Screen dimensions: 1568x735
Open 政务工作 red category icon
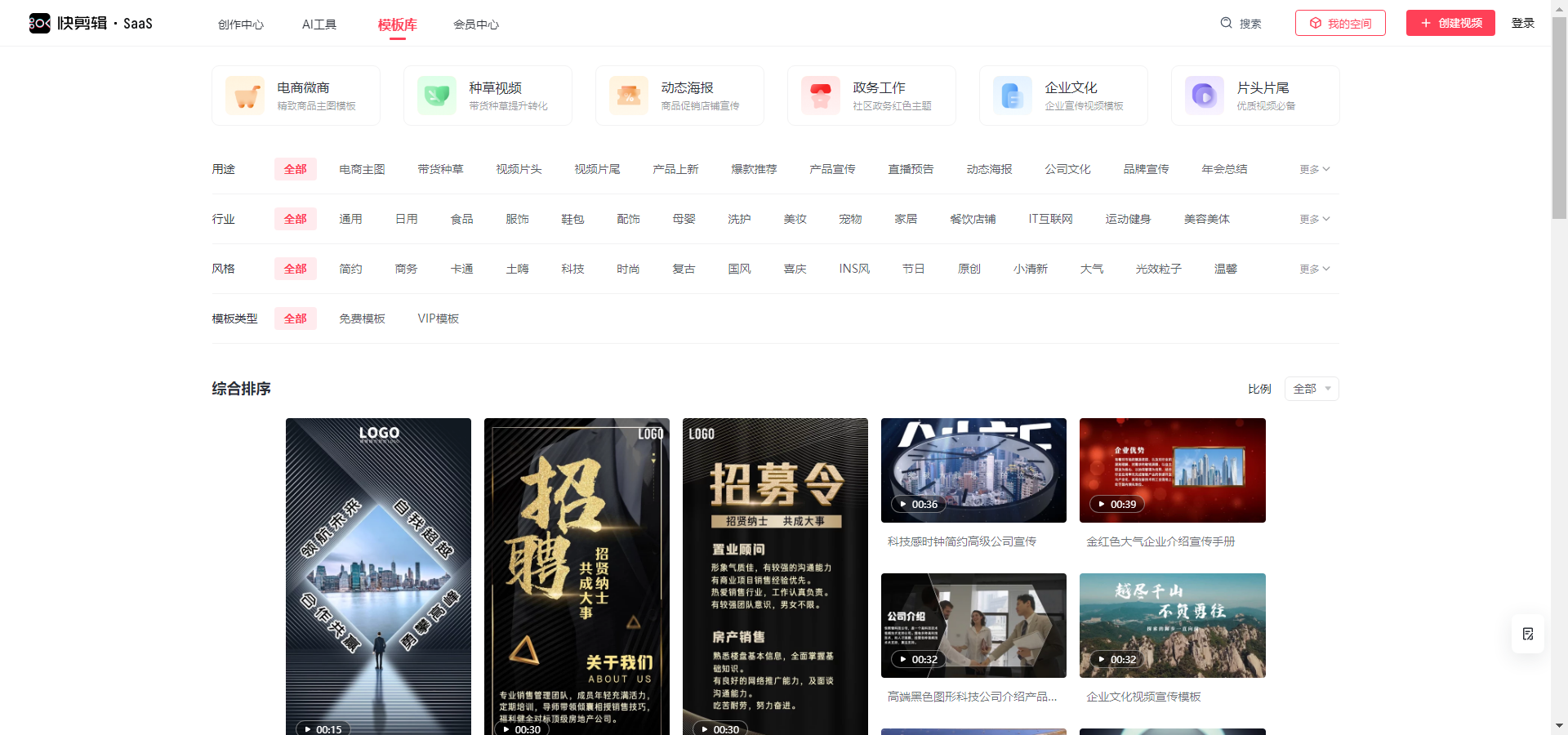coord(821,96)
